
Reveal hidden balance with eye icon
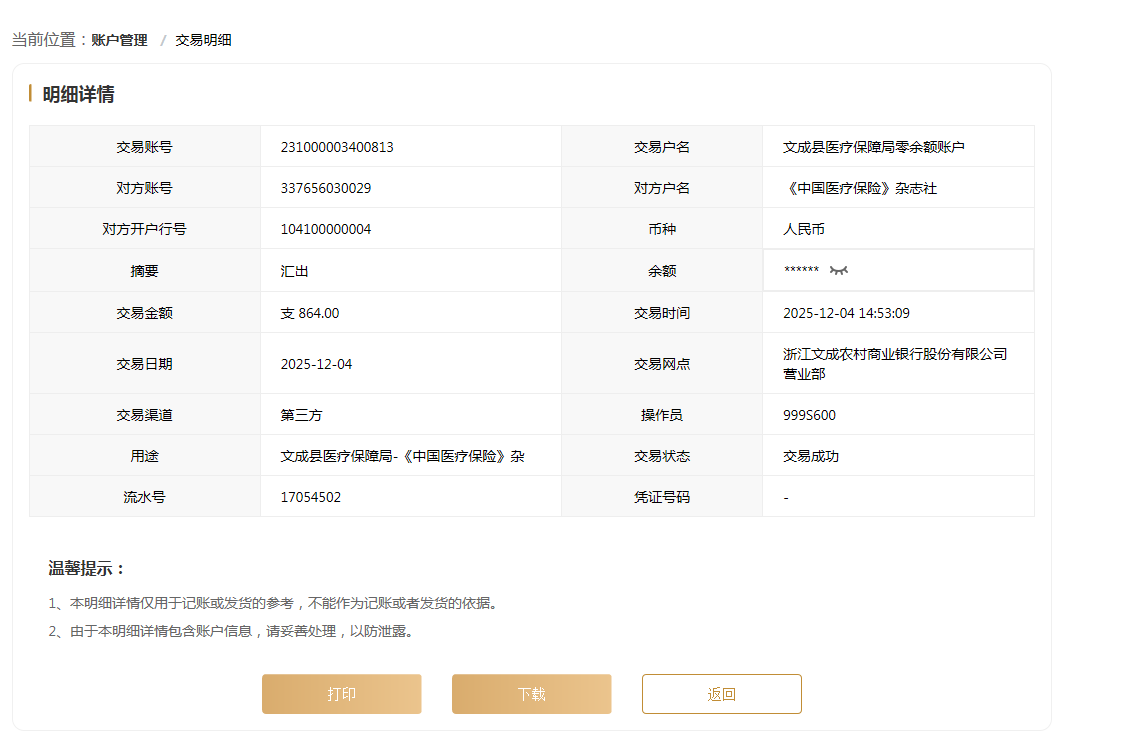point(838,271)
